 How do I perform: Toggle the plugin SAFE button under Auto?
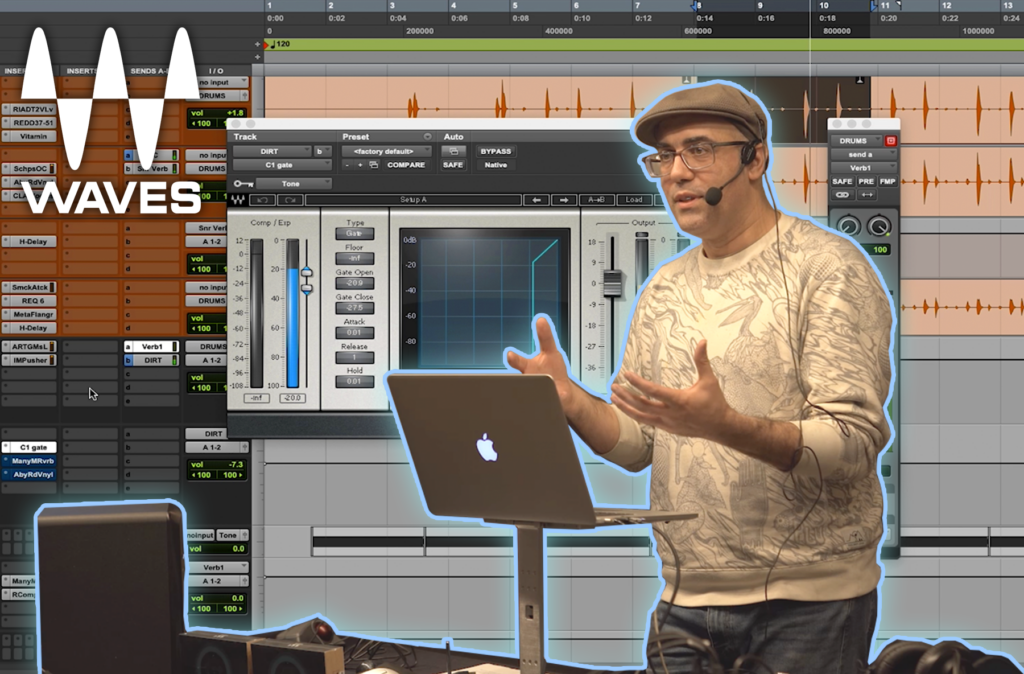(453, 165)
